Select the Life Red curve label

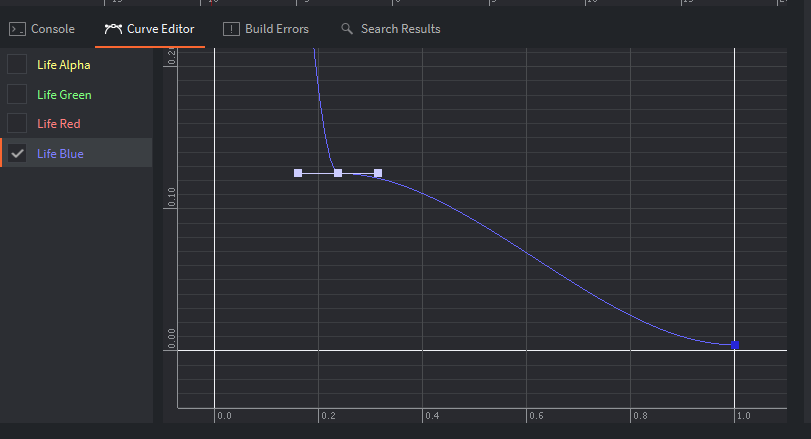pyautogui.click(x=58, y=124)
